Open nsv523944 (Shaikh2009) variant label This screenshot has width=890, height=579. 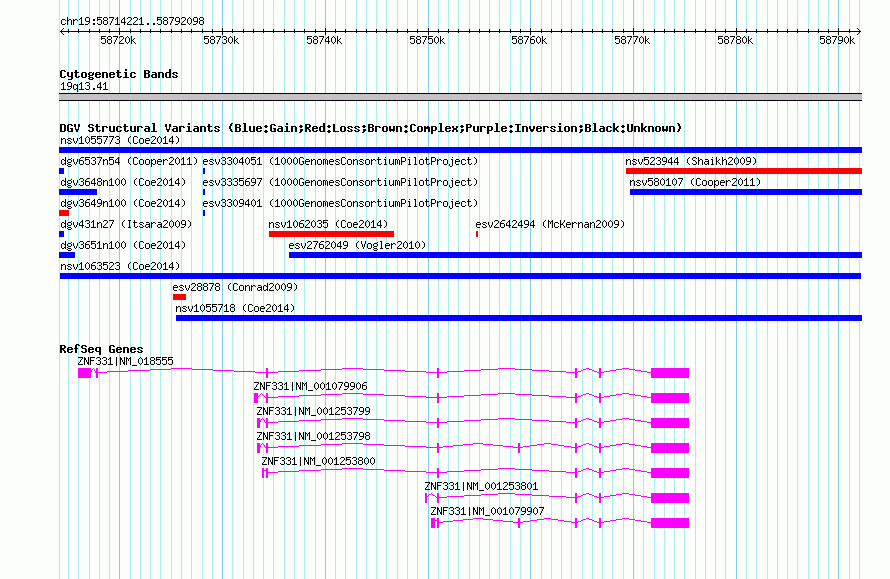tap(691, 161)
